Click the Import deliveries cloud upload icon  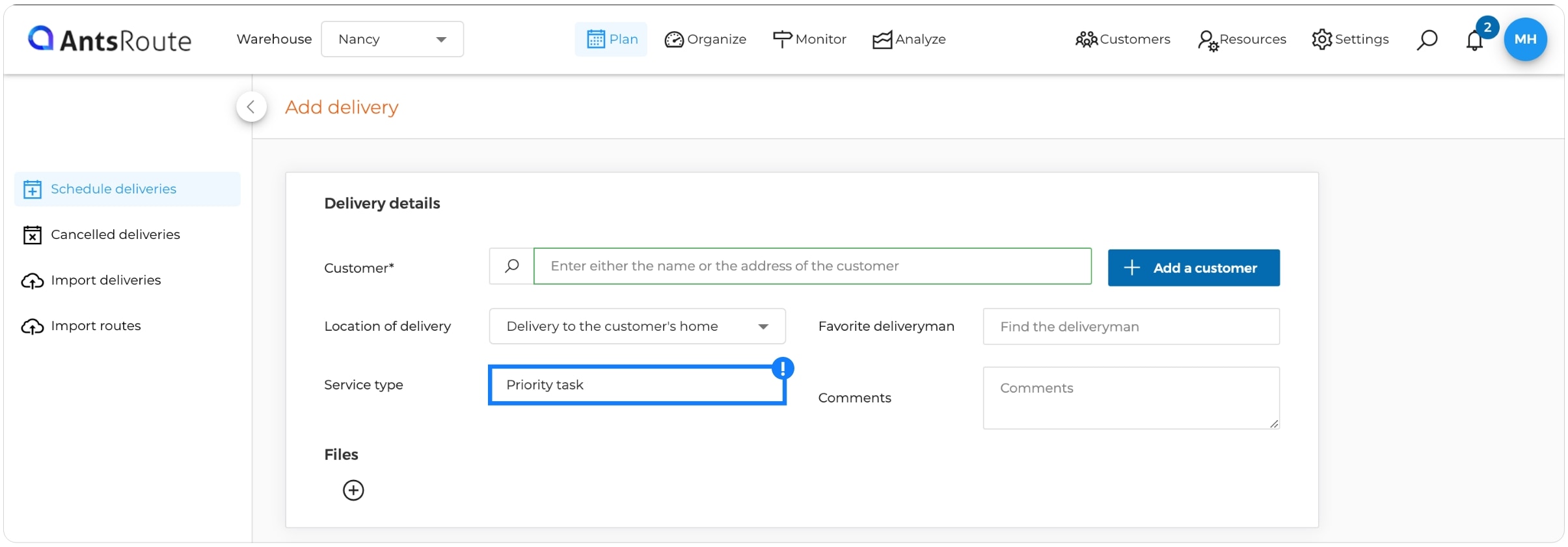(x=33, y=281)
